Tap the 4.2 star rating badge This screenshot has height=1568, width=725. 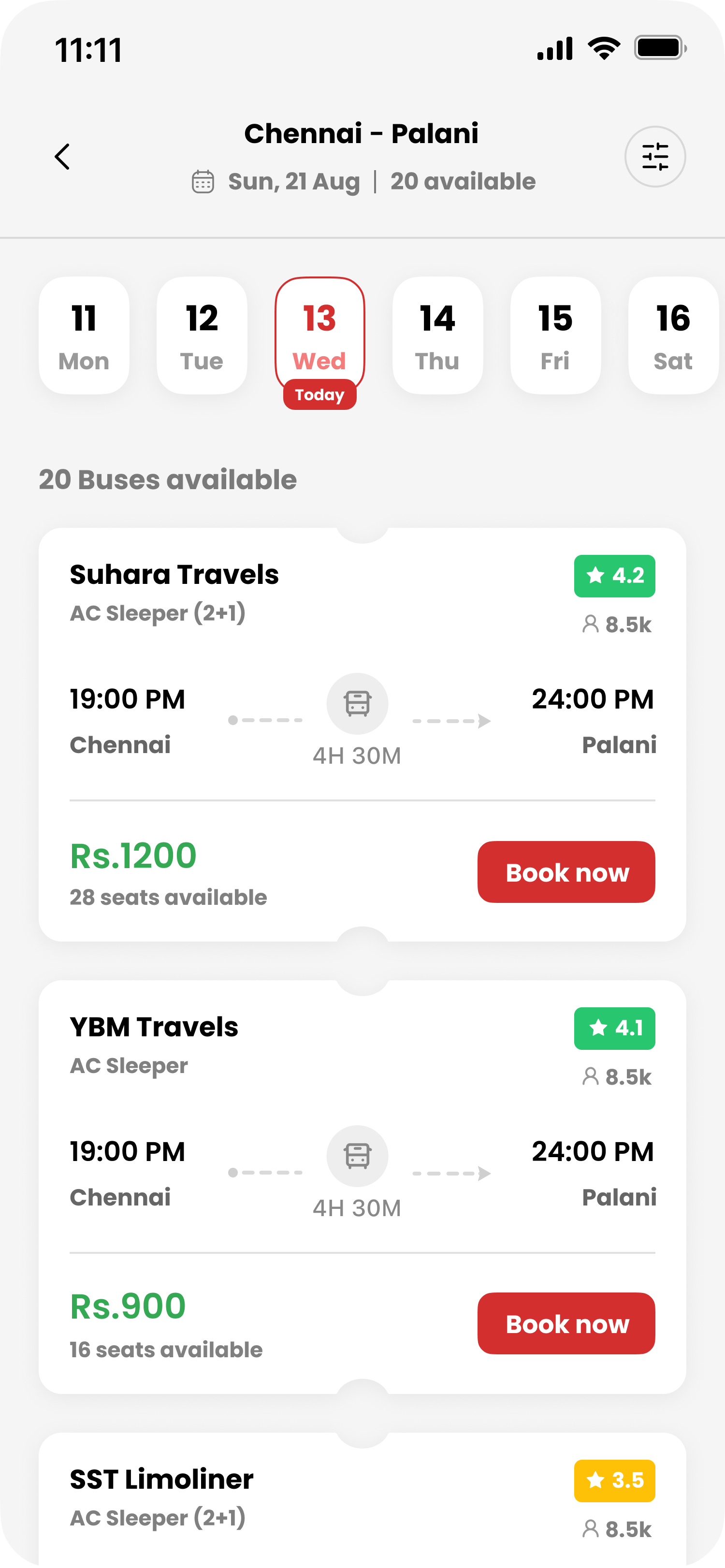point(614,576)
